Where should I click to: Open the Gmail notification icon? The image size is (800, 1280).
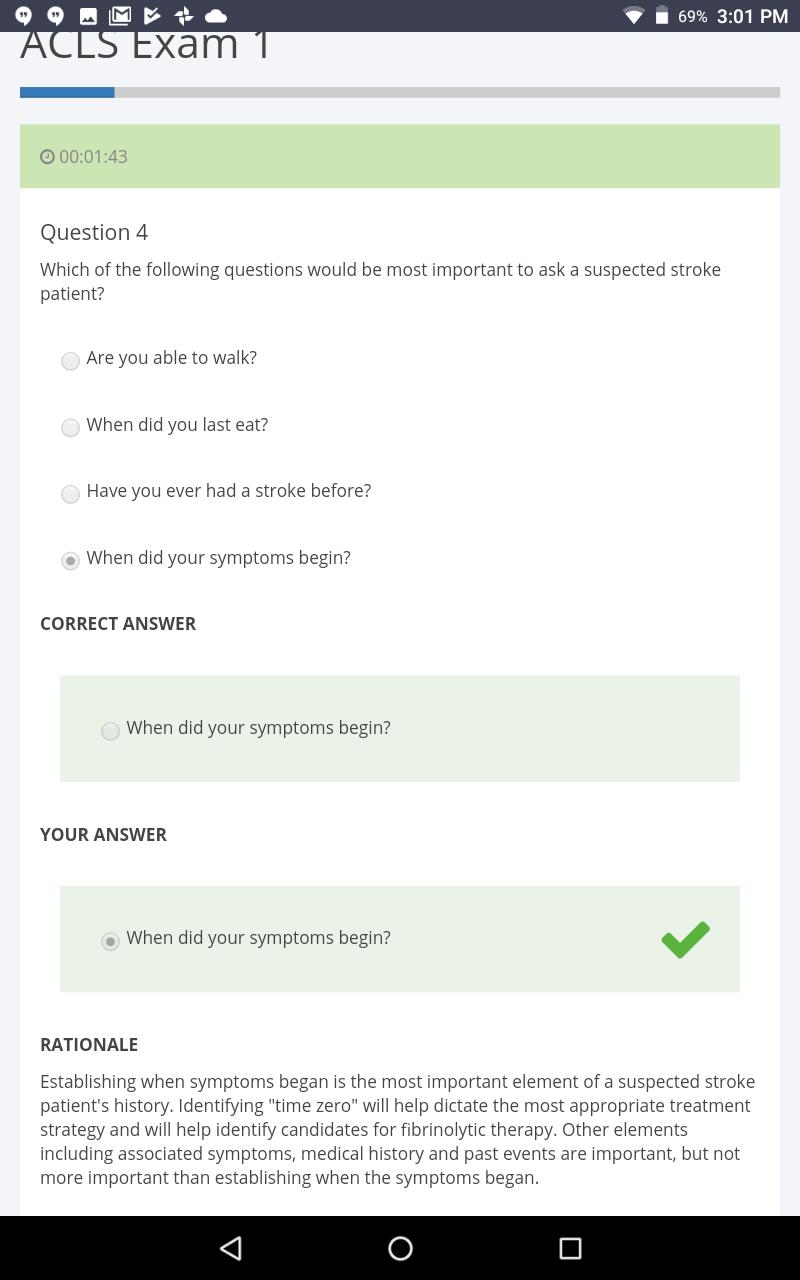[x=120, y=15]
